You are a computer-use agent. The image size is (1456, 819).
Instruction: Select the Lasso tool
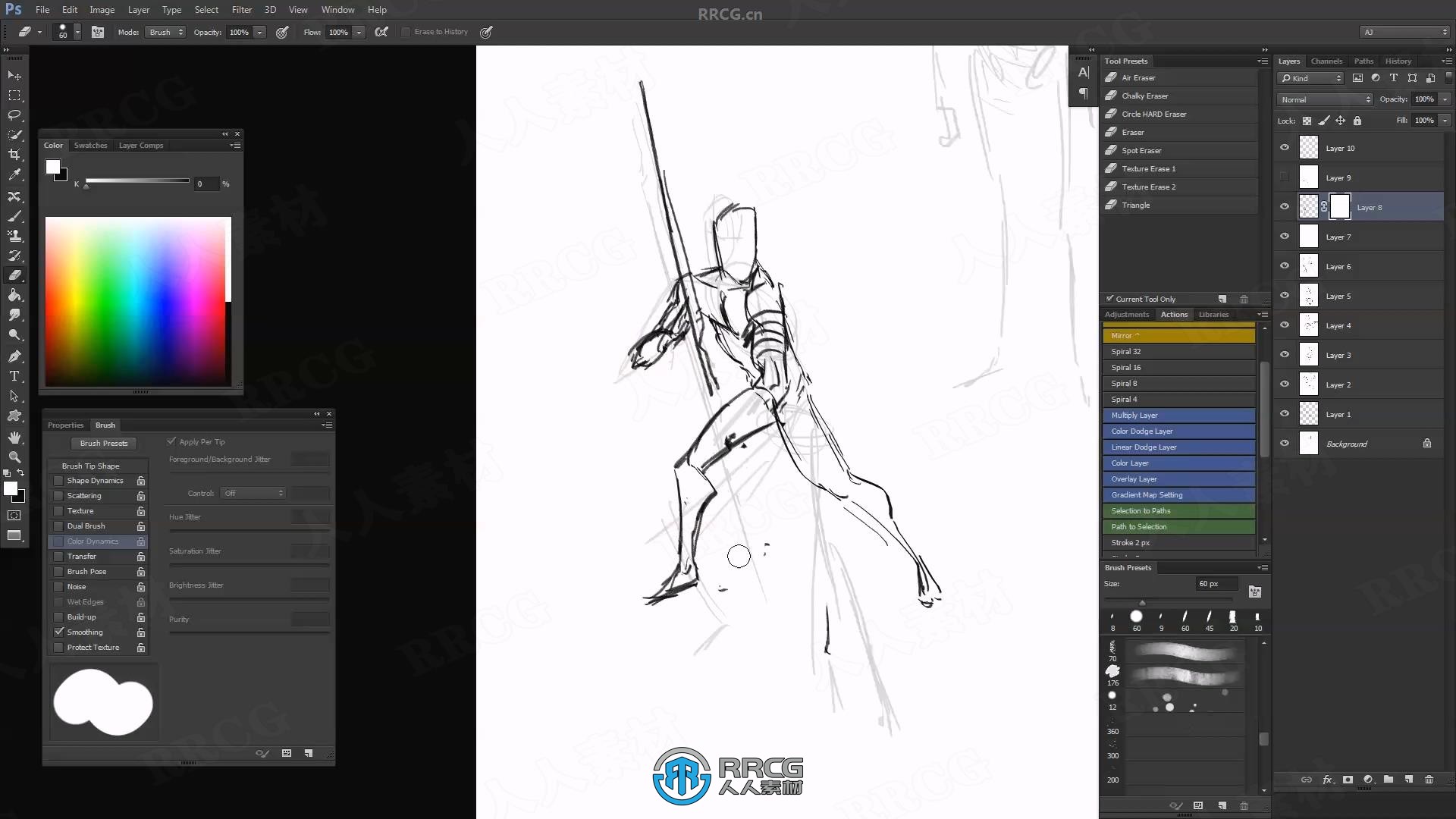pos(14,115)
